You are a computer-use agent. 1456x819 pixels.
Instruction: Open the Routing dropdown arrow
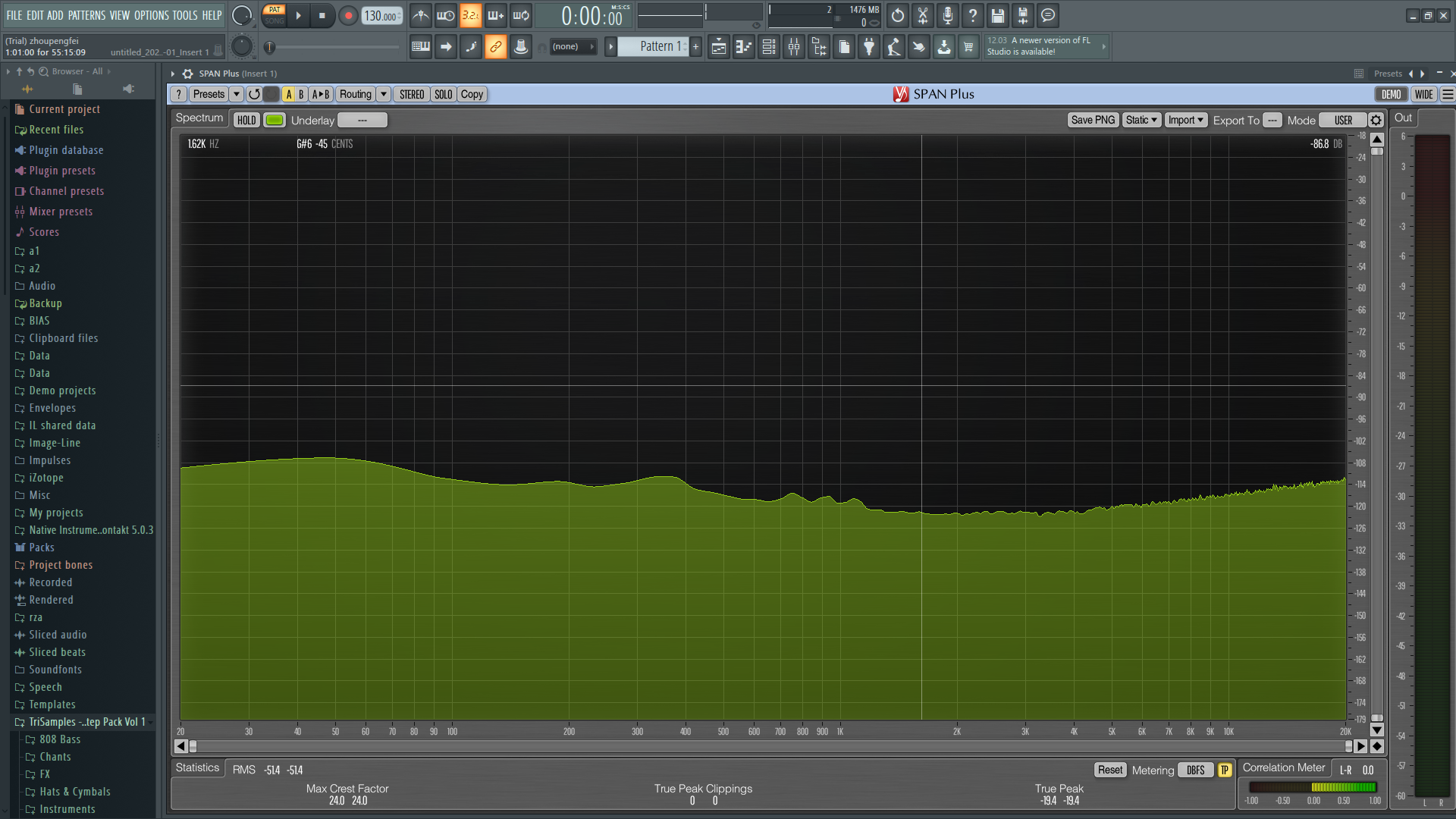click(x=384, y=94)
